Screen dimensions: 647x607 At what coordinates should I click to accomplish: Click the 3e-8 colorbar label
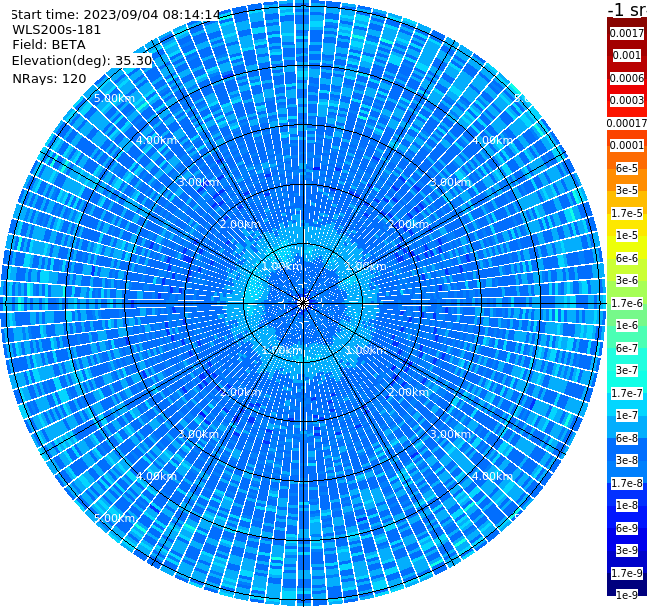coord(627,460)
